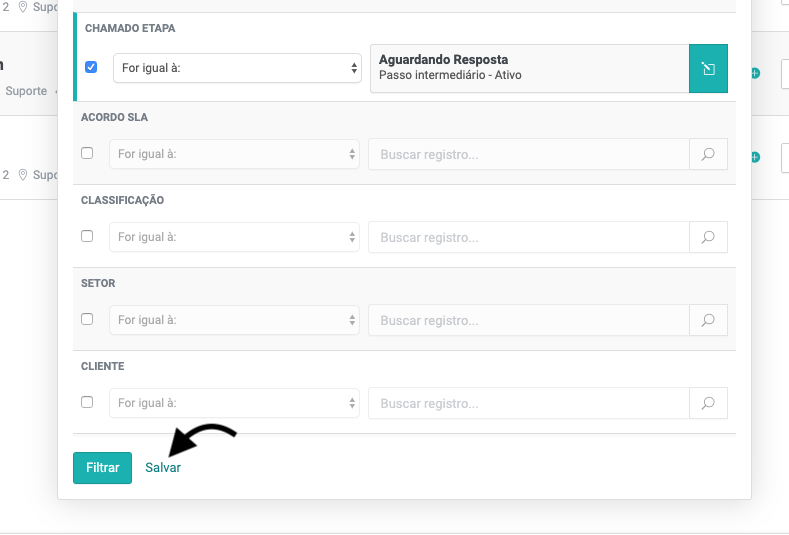Focus the Cliente search record field
The image size is (789, 535).
528,404
